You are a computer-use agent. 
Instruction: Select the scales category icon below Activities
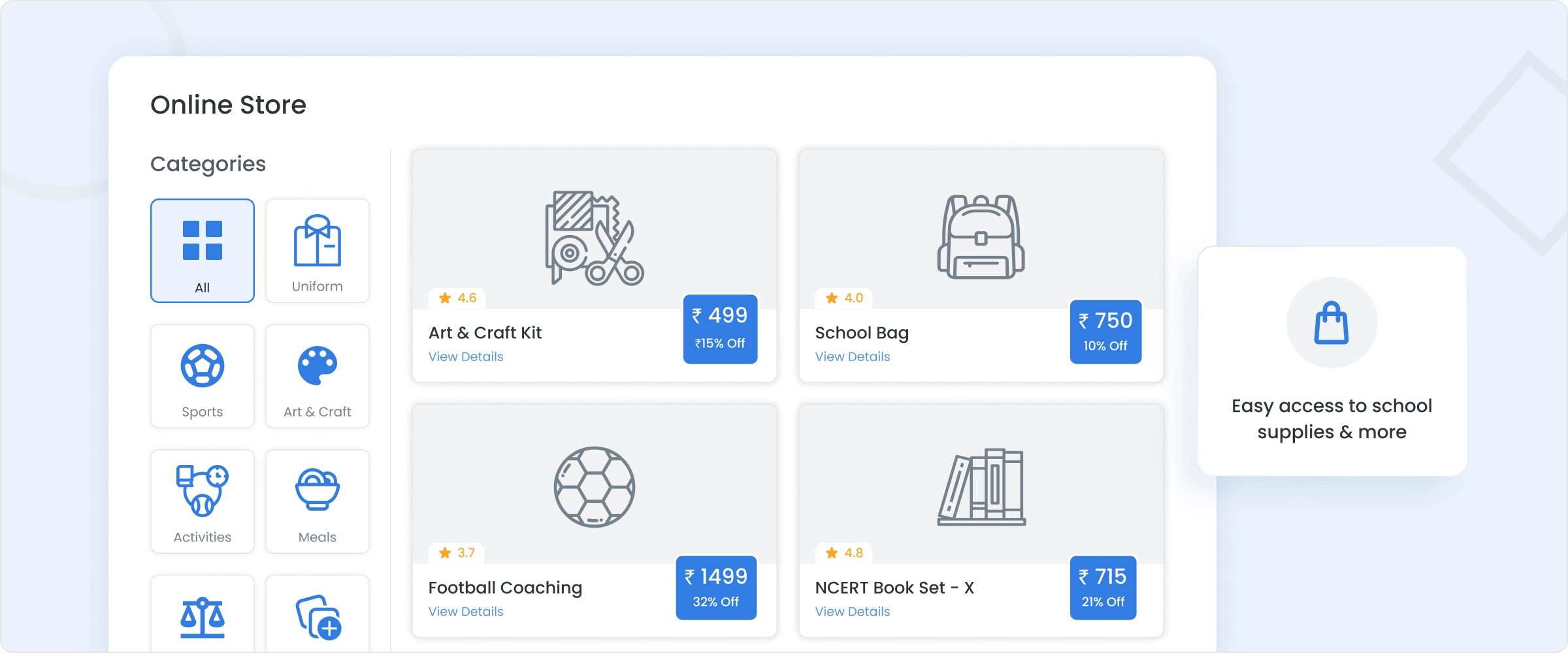point(202,614)
